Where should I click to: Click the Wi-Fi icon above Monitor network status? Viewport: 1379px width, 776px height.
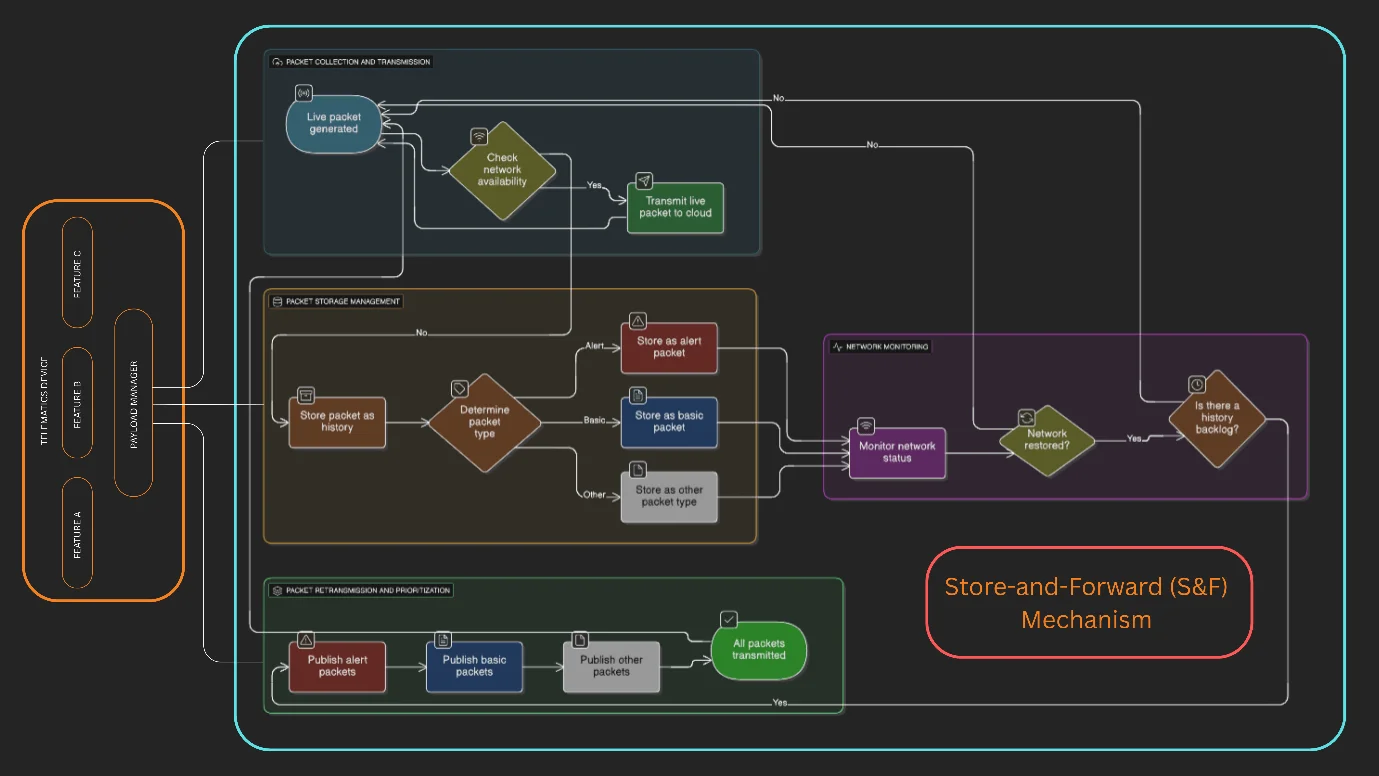click(866, 426)
